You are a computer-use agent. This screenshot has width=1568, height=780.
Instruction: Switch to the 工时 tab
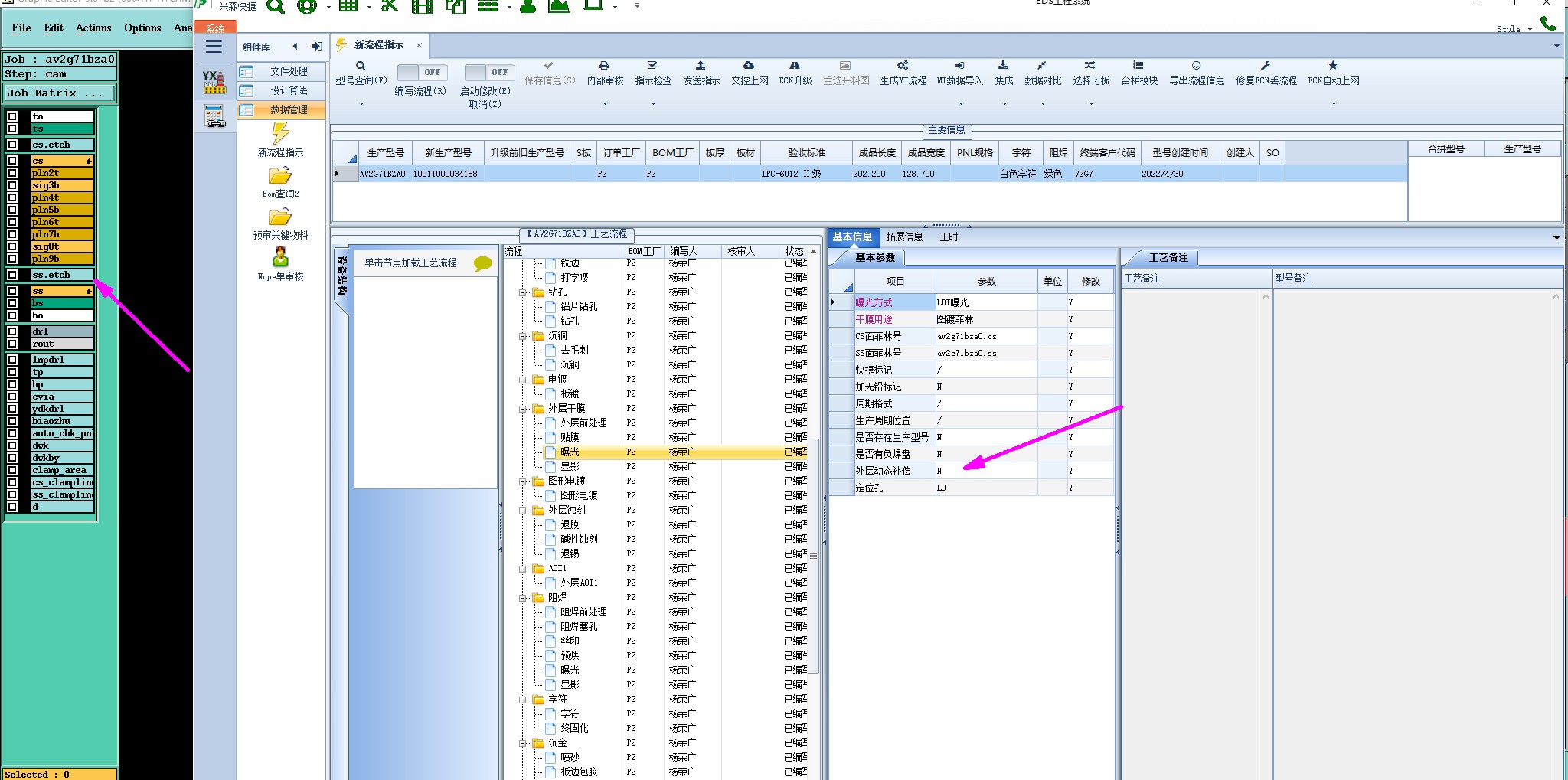pyautogui.click(x=949, y=237)
